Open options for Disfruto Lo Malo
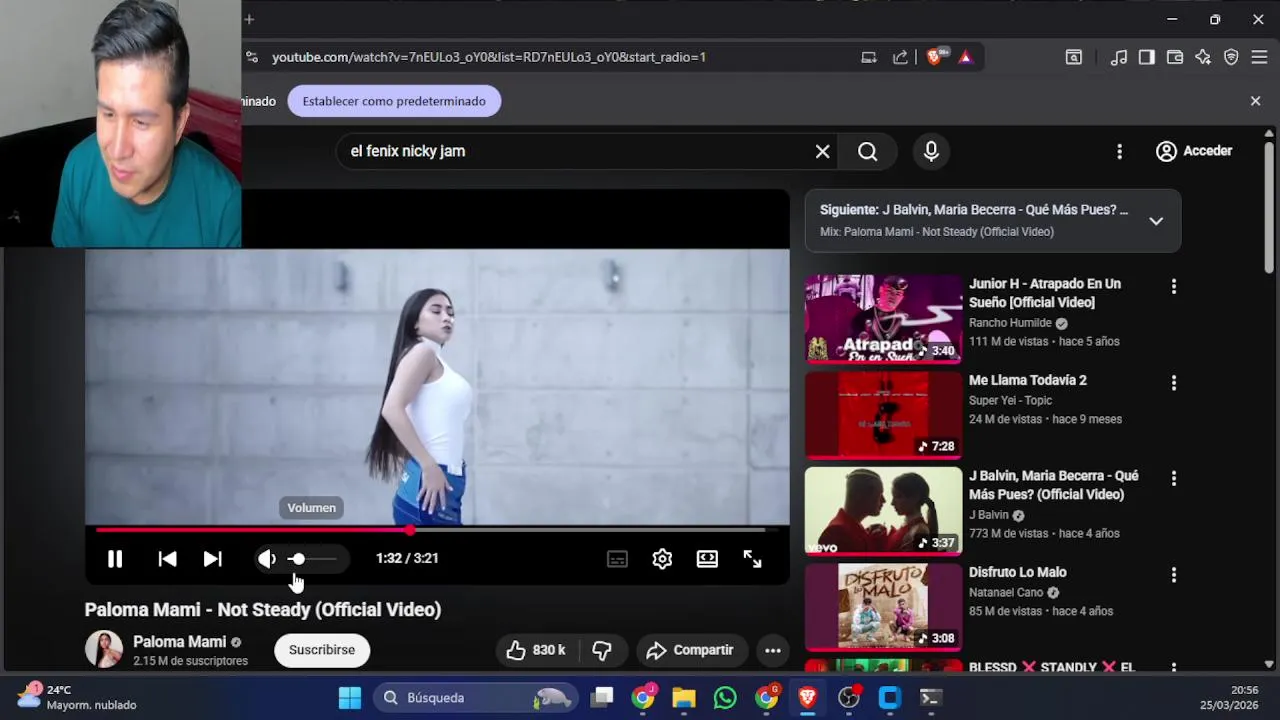This screenshot has width=1280, height=720. coord(1173,574)
